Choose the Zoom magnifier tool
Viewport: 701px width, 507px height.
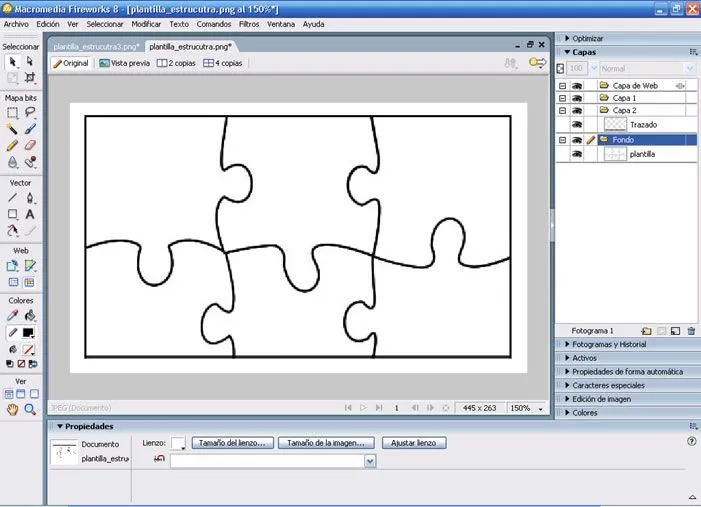[30, 409]
